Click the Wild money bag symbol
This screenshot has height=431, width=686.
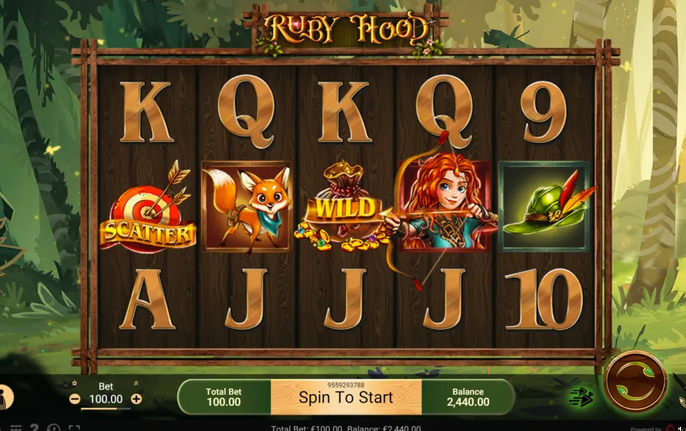point(343,207)
